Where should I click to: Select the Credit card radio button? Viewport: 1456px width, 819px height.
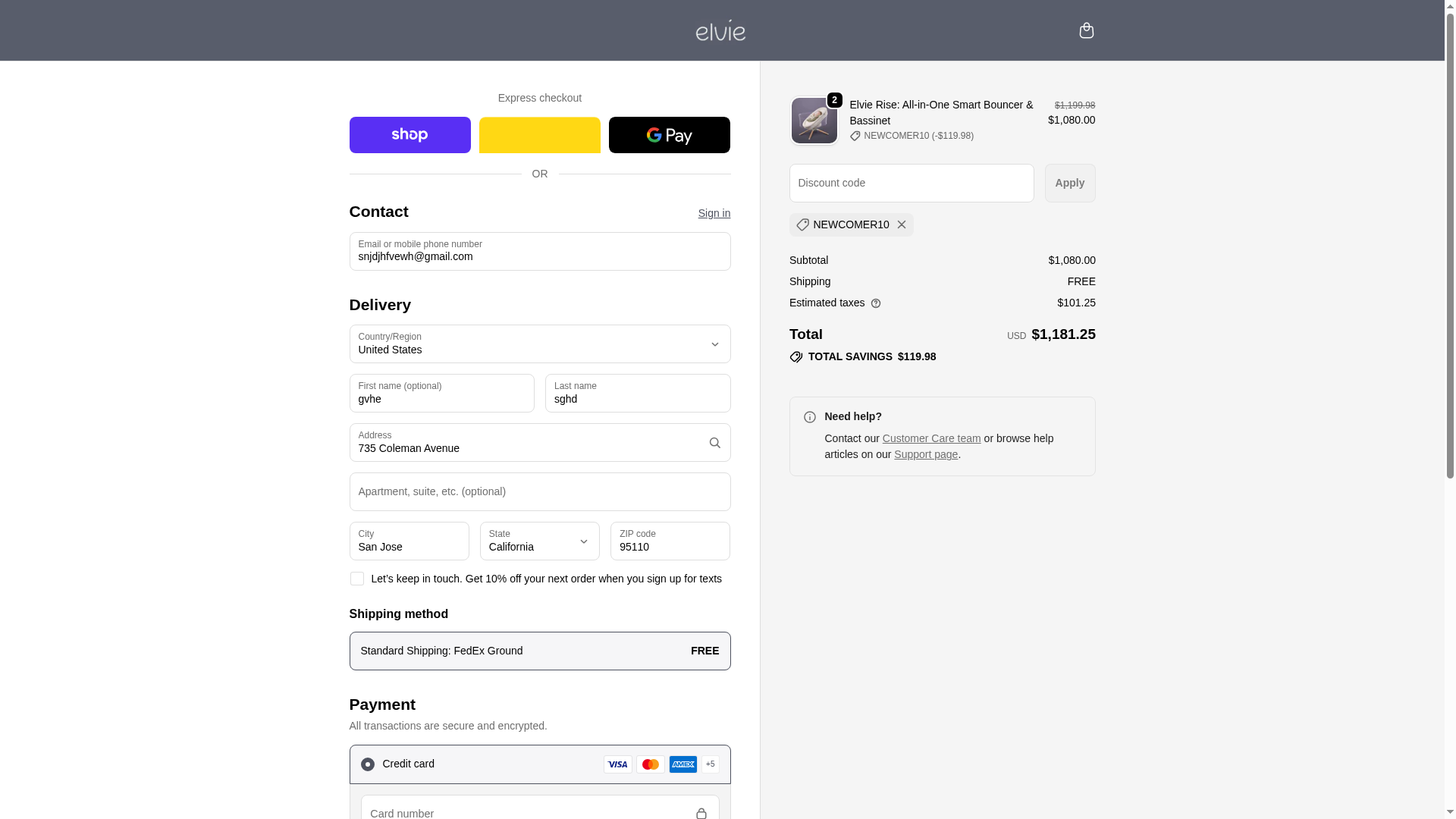point(368,764)
